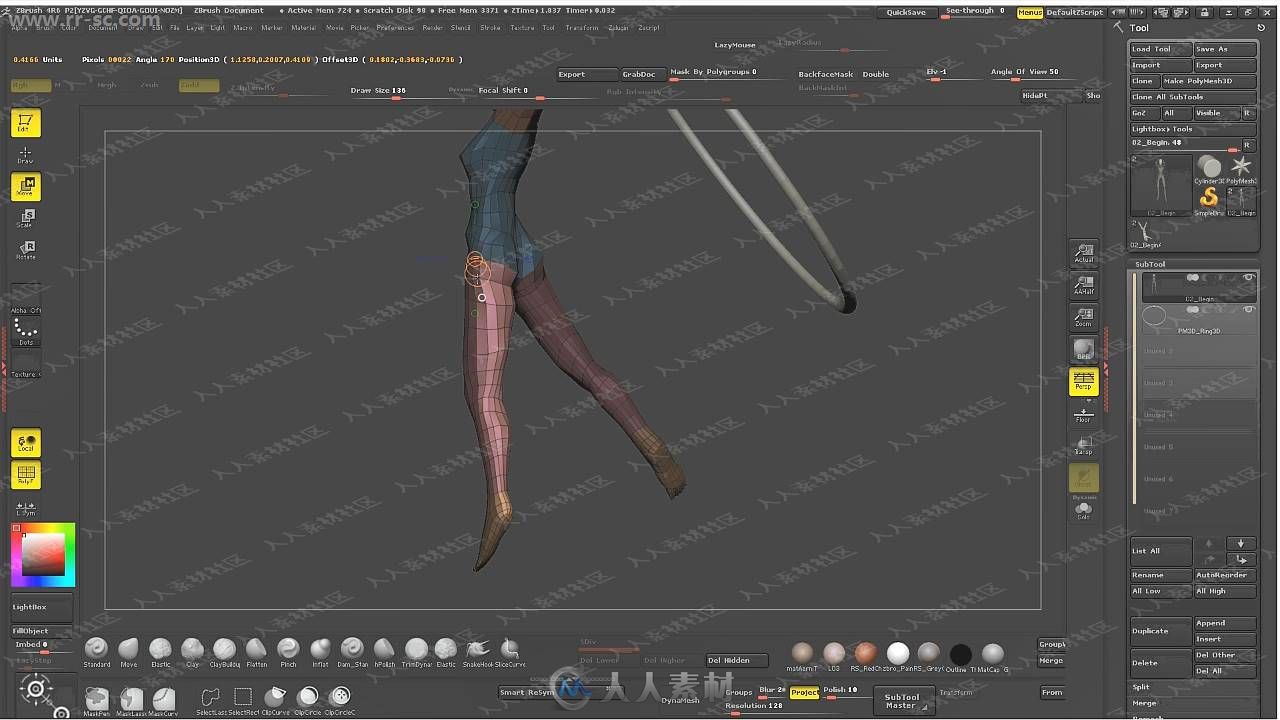The width and height of the screenshot is (1280, 720).
Task: Select the SnakeHook brush
Action: [x=478, y=652]
